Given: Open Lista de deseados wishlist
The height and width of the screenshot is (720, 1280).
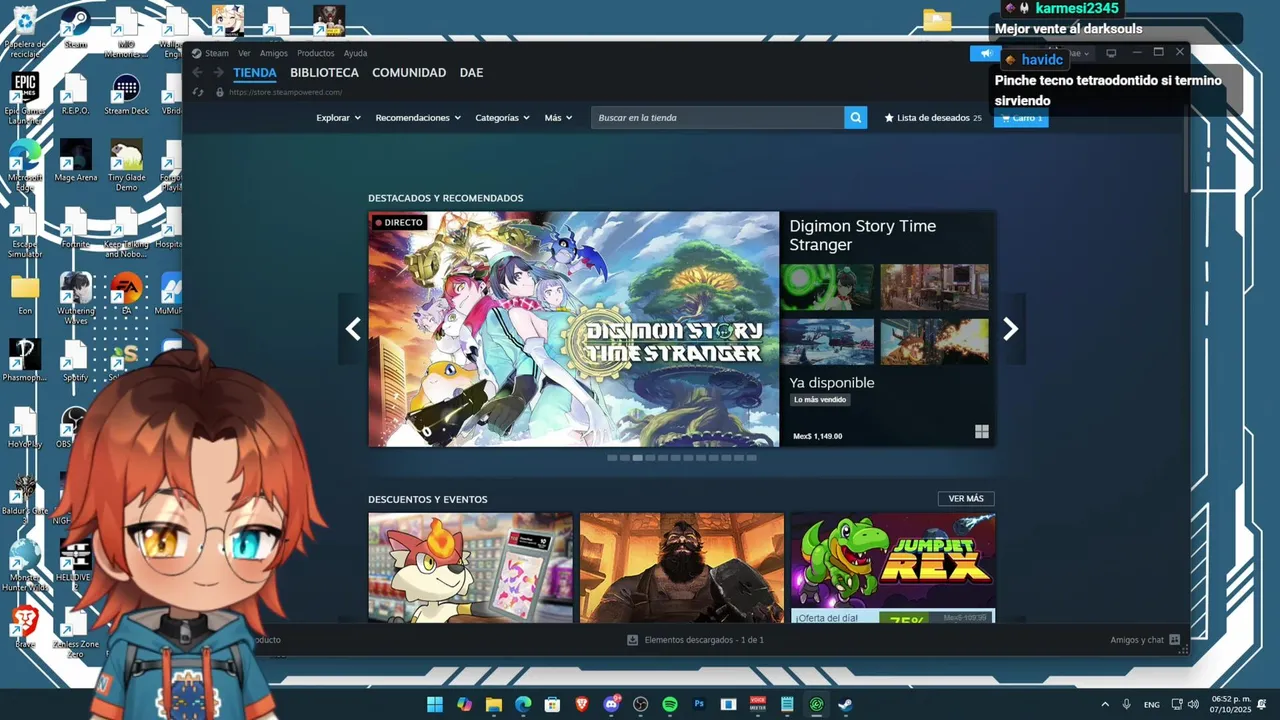Looking at the screenshot, I should (933, 118).
